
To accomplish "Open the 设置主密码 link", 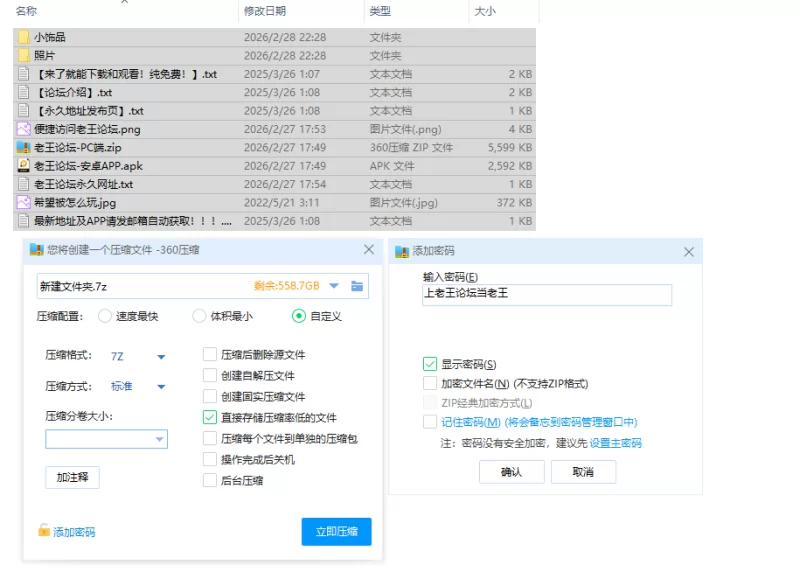I will [615, 443].
